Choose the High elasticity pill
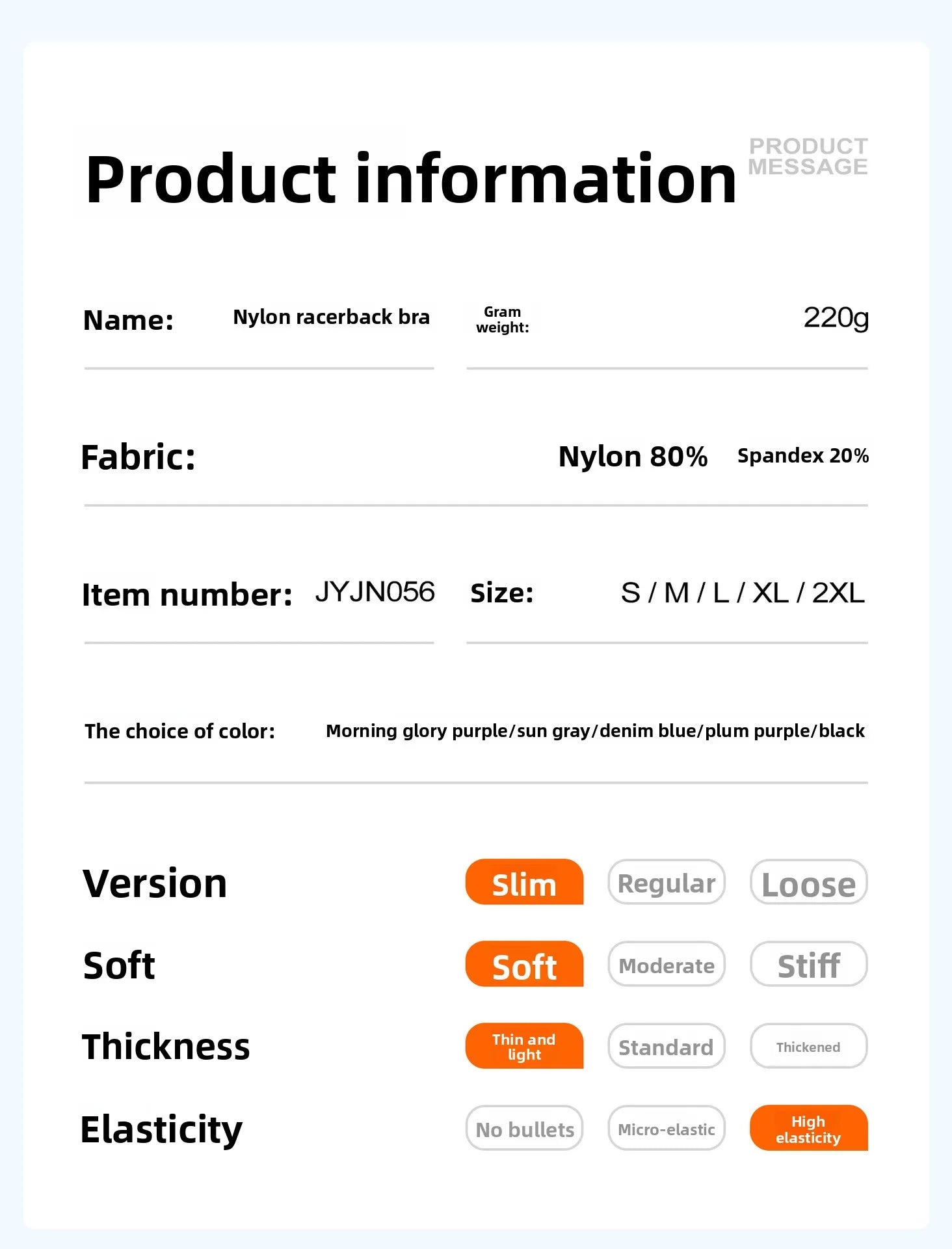Viewport: 952px width, 1249px height. [809, 1127]
